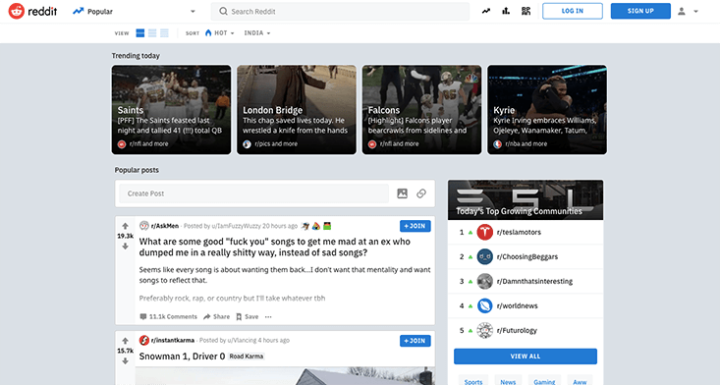The width and height of the screenshot is (720, 385).
Task: Click the Create Post input box
Action: pyautogui.click(x=254, y=193)
